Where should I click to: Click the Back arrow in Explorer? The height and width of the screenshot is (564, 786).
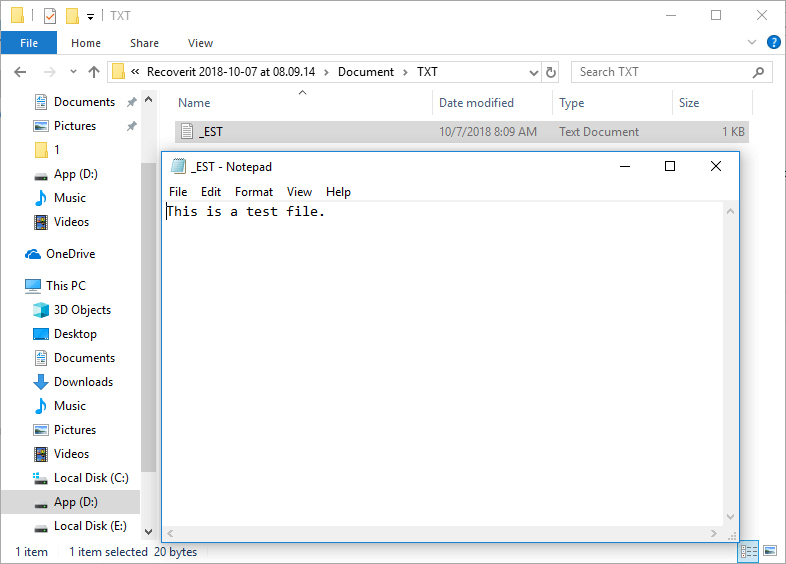click(x=20, y=72)
